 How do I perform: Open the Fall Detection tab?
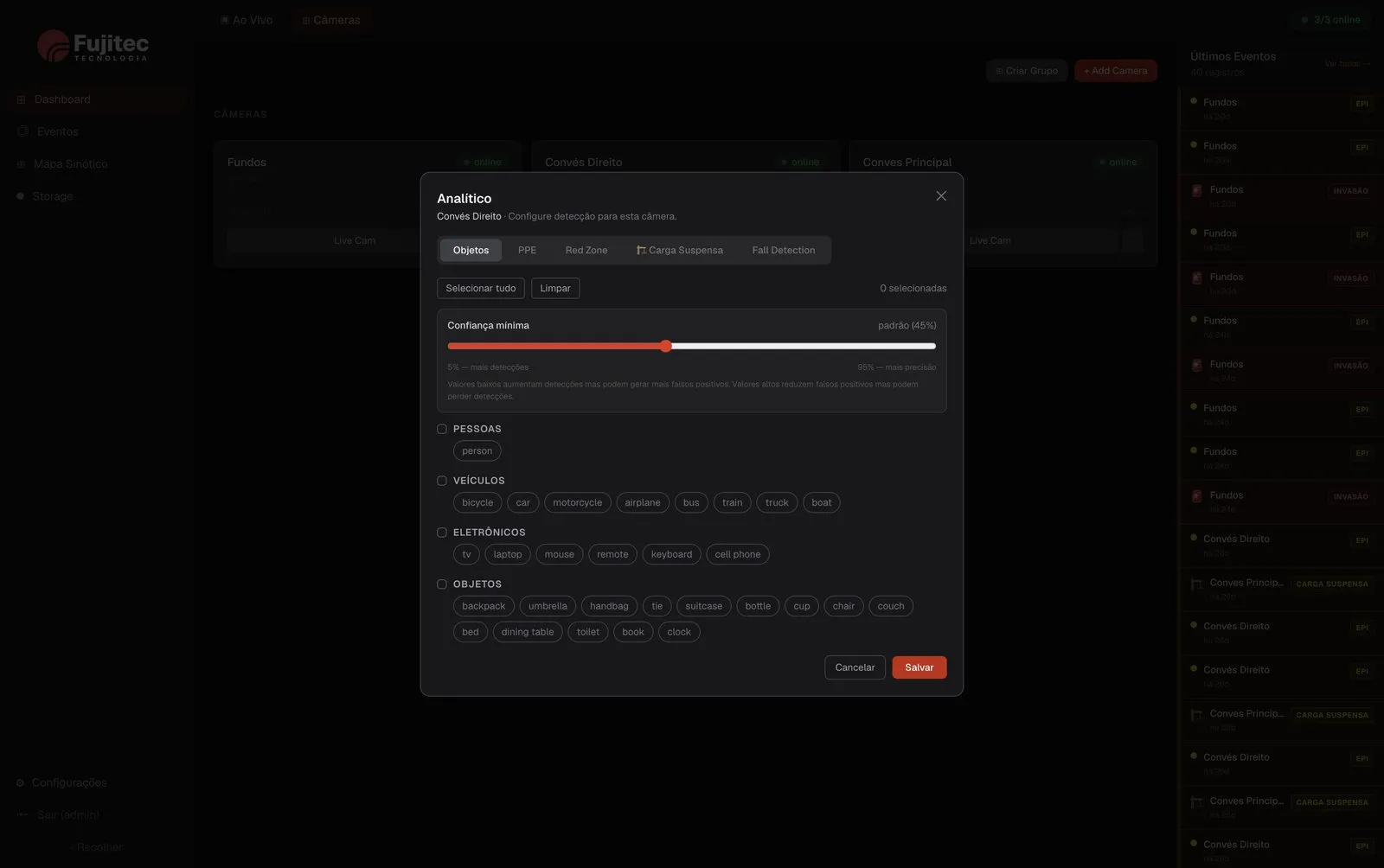click(x=784, y=250)
